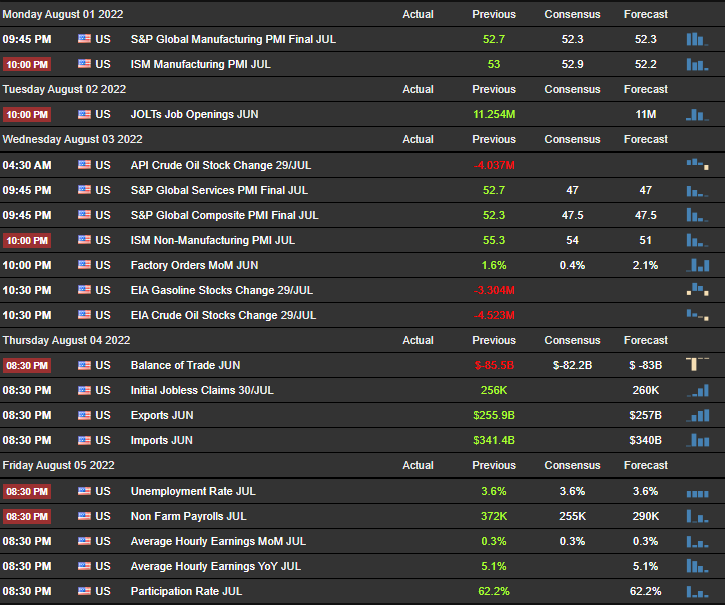Open ISM Manufacturing PMI JUL event
725x605 pixels.
tap(200, 64)
